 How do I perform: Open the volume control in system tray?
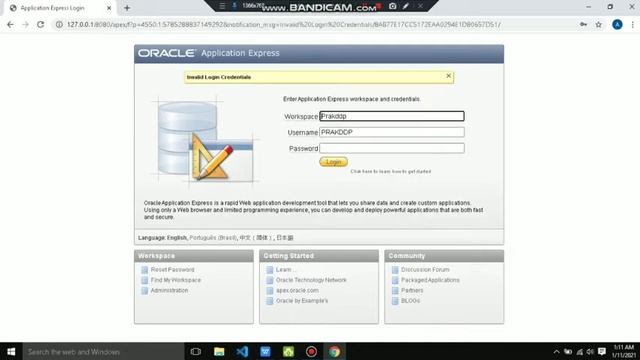[590, 351]
